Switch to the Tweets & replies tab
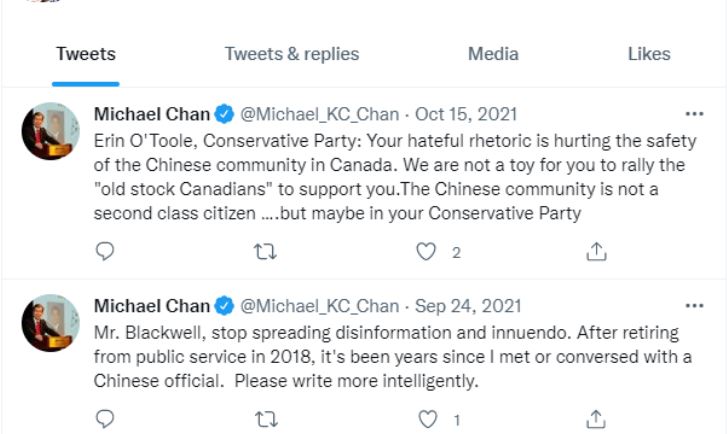Viewport: 727px width, 434px height. click(292, 54)
